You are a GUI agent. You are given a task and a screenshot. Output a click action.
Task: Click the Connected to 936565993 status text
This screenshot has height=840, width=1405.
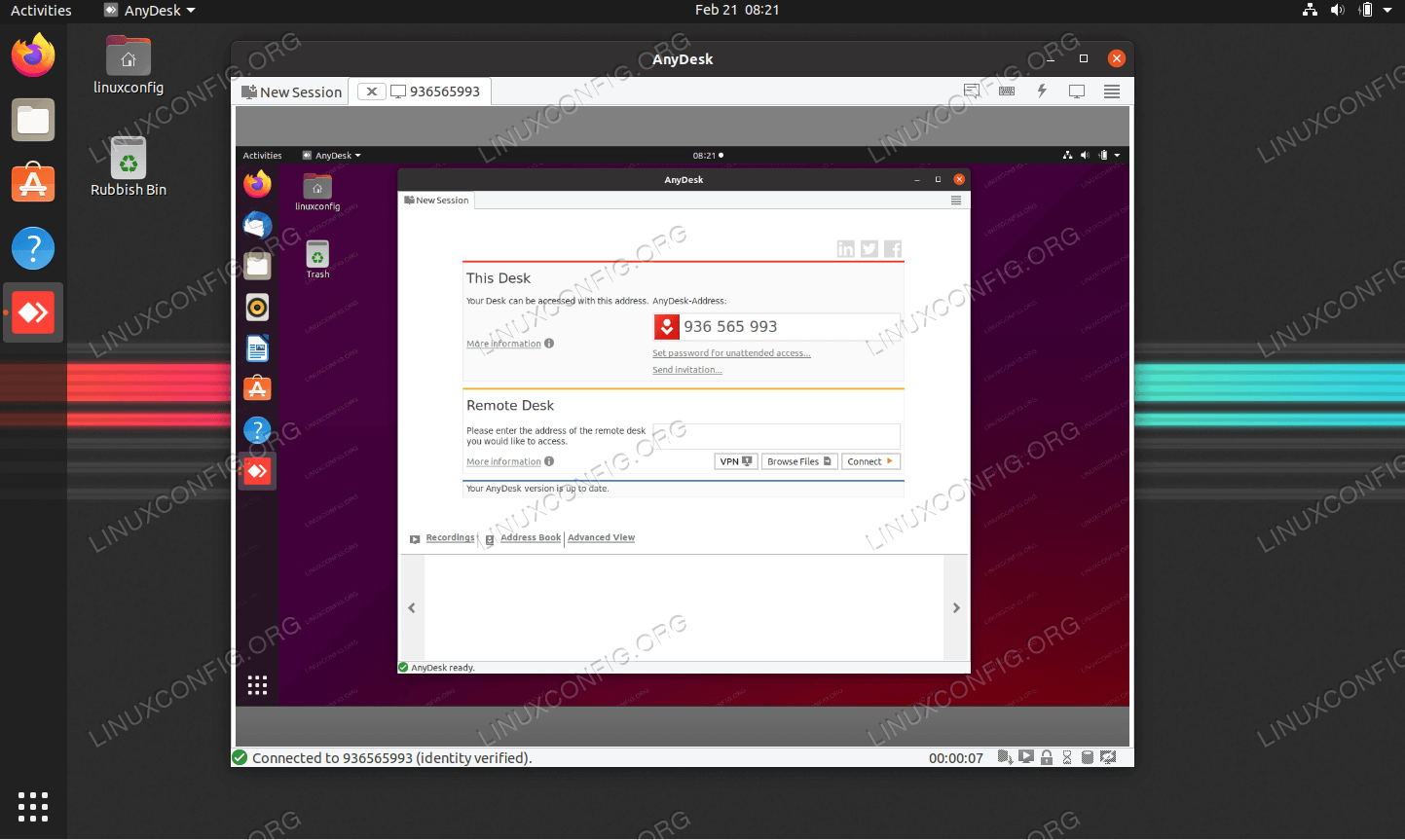point(391,758)
